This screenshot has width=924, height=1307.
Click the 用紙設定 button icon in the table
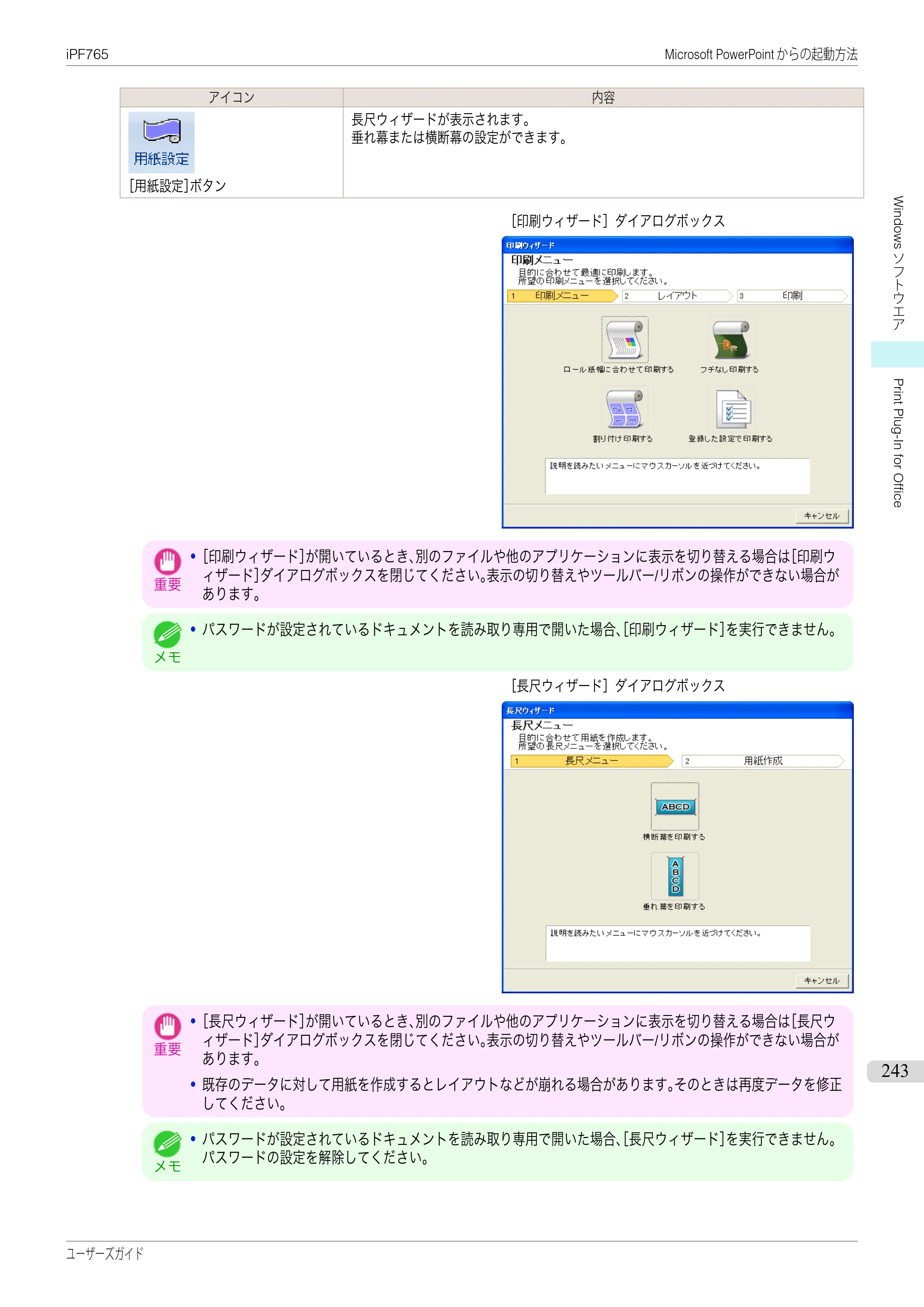coord(161,142)
